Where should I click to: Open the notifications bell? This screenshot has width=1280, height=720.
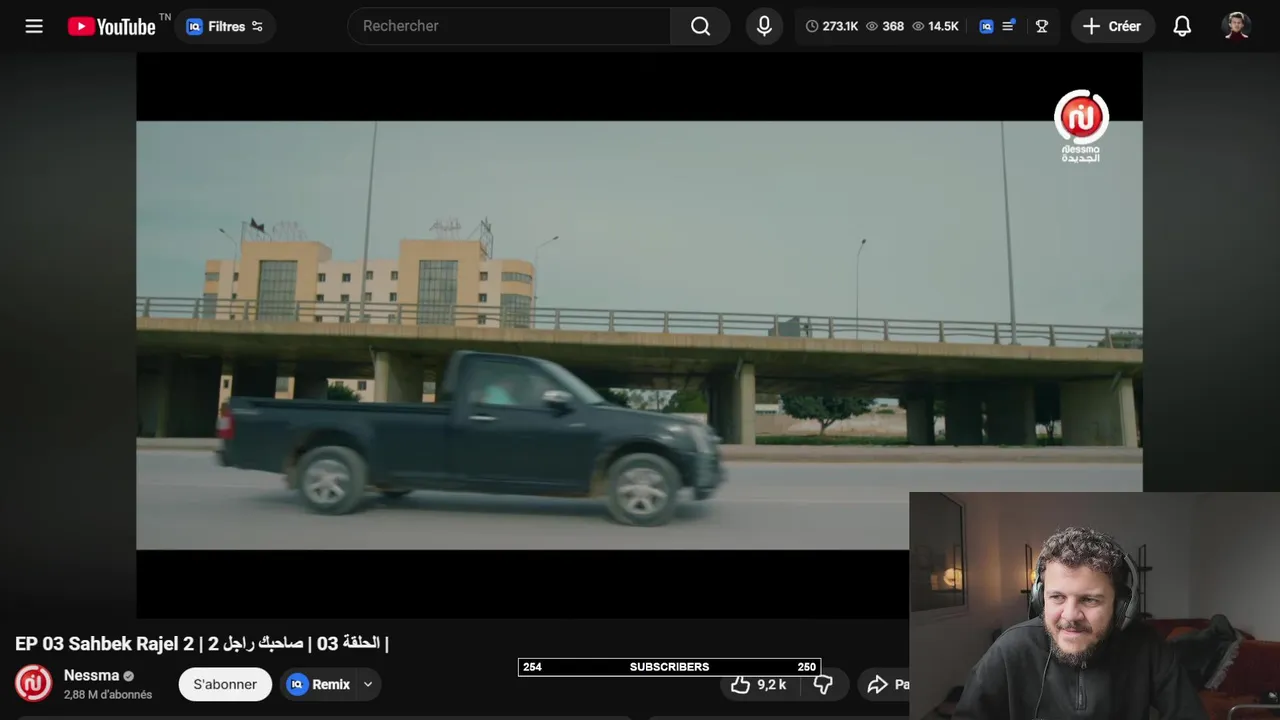coord(1182,26)
